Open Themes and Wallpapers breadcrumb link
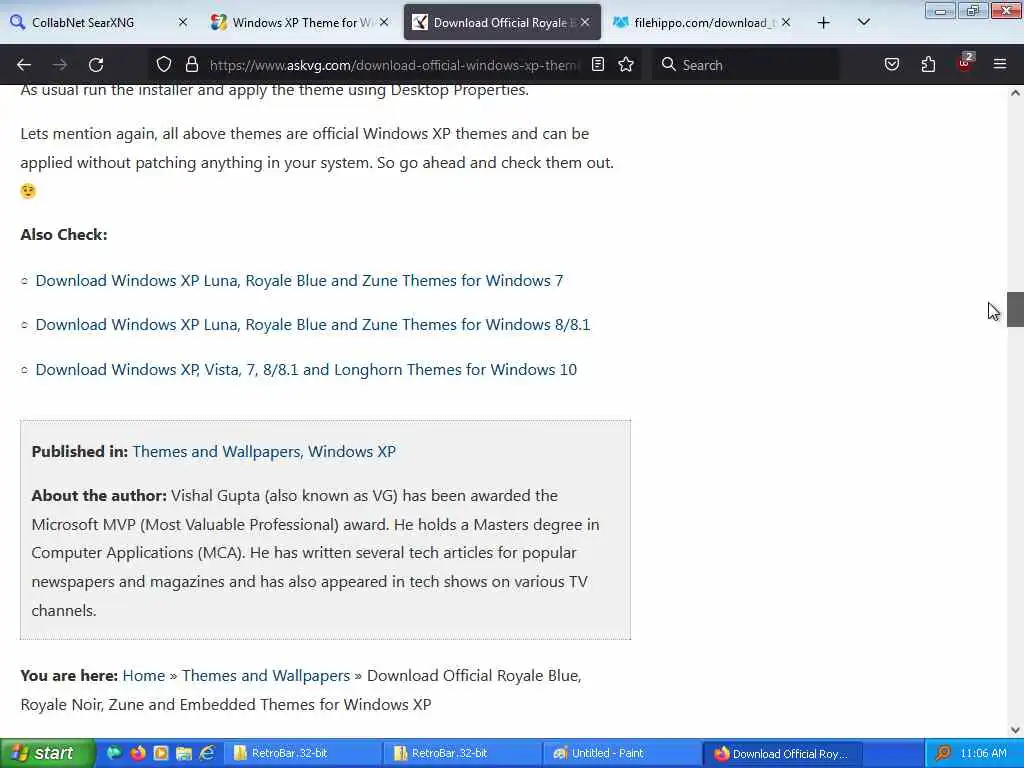1024x768 pixels. 266,676
